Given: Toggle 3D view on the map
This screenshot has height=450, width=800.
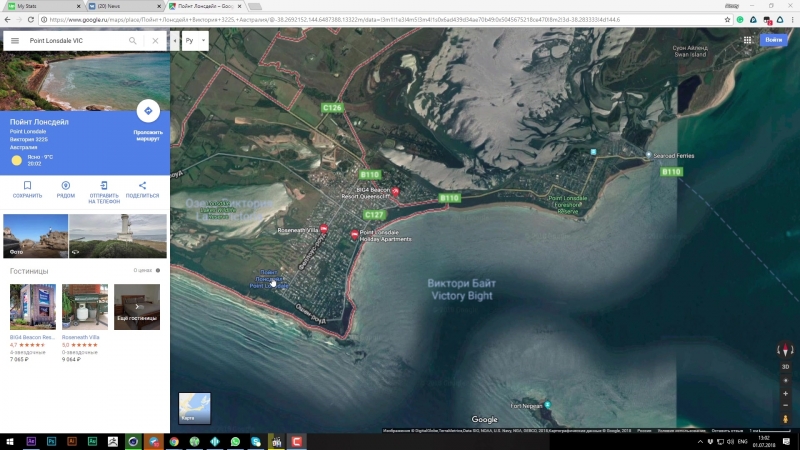Looking at the screenshot, I should click(785, 367).
